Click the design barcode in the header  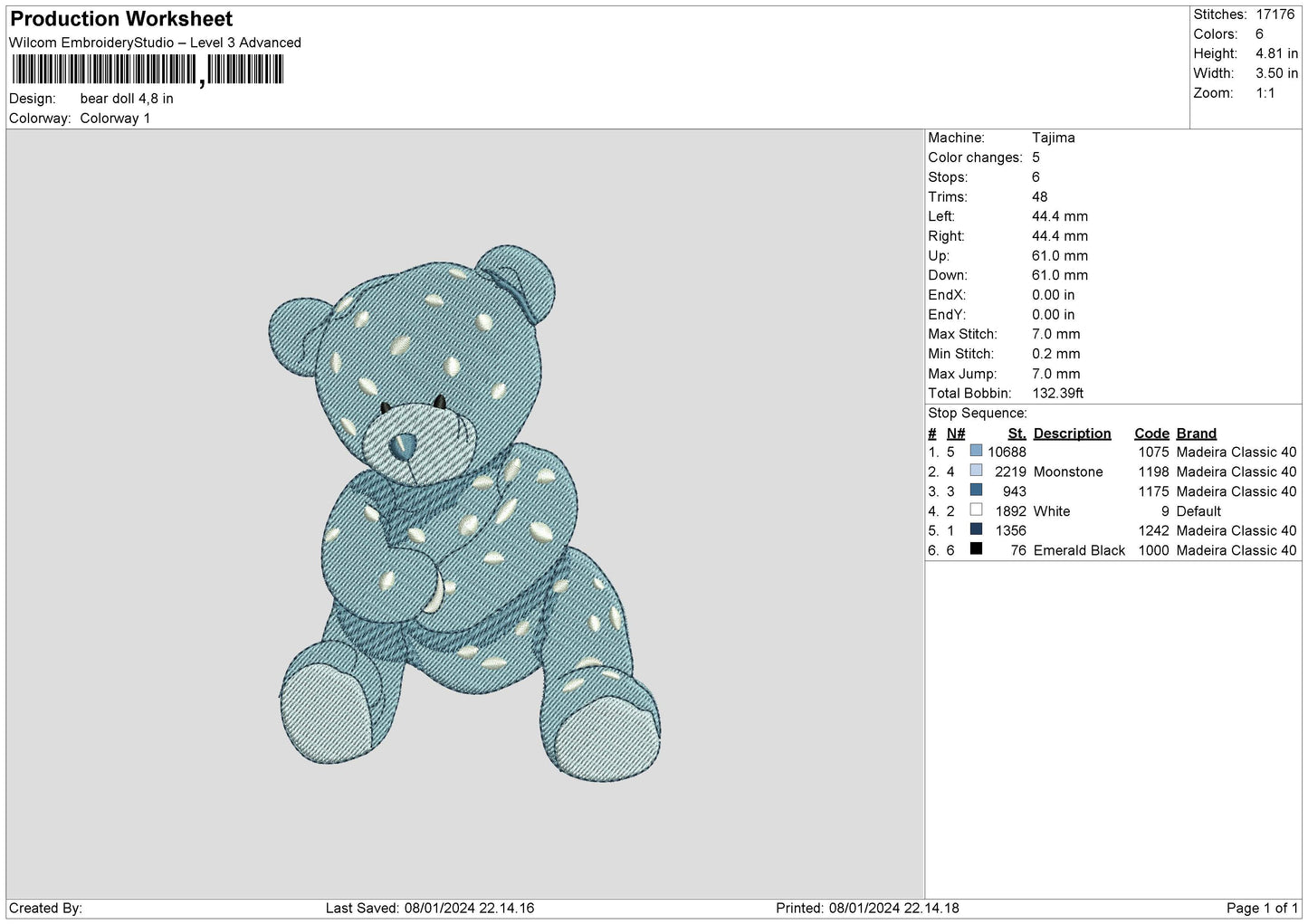(148, 70)
